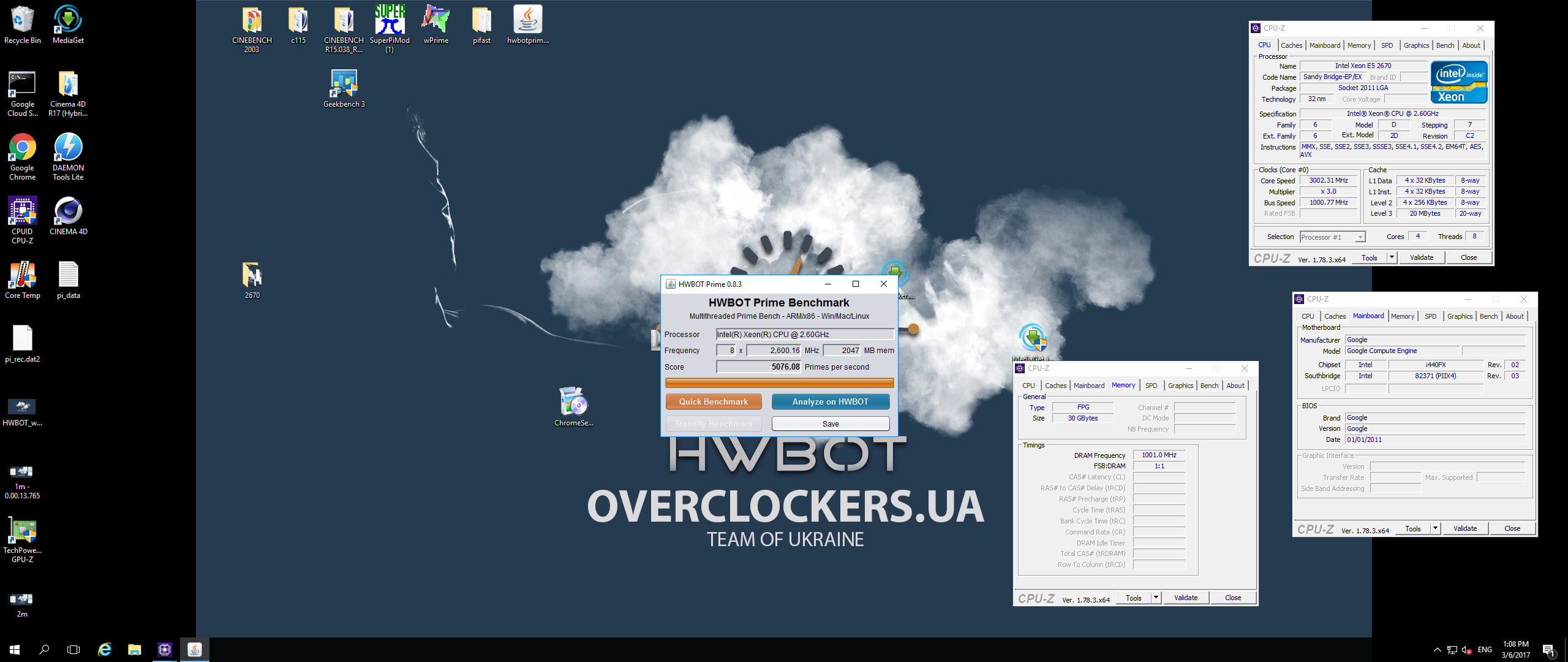
Task: Open the CPU-Z taskbar button
Action: [x=164, y=650]
